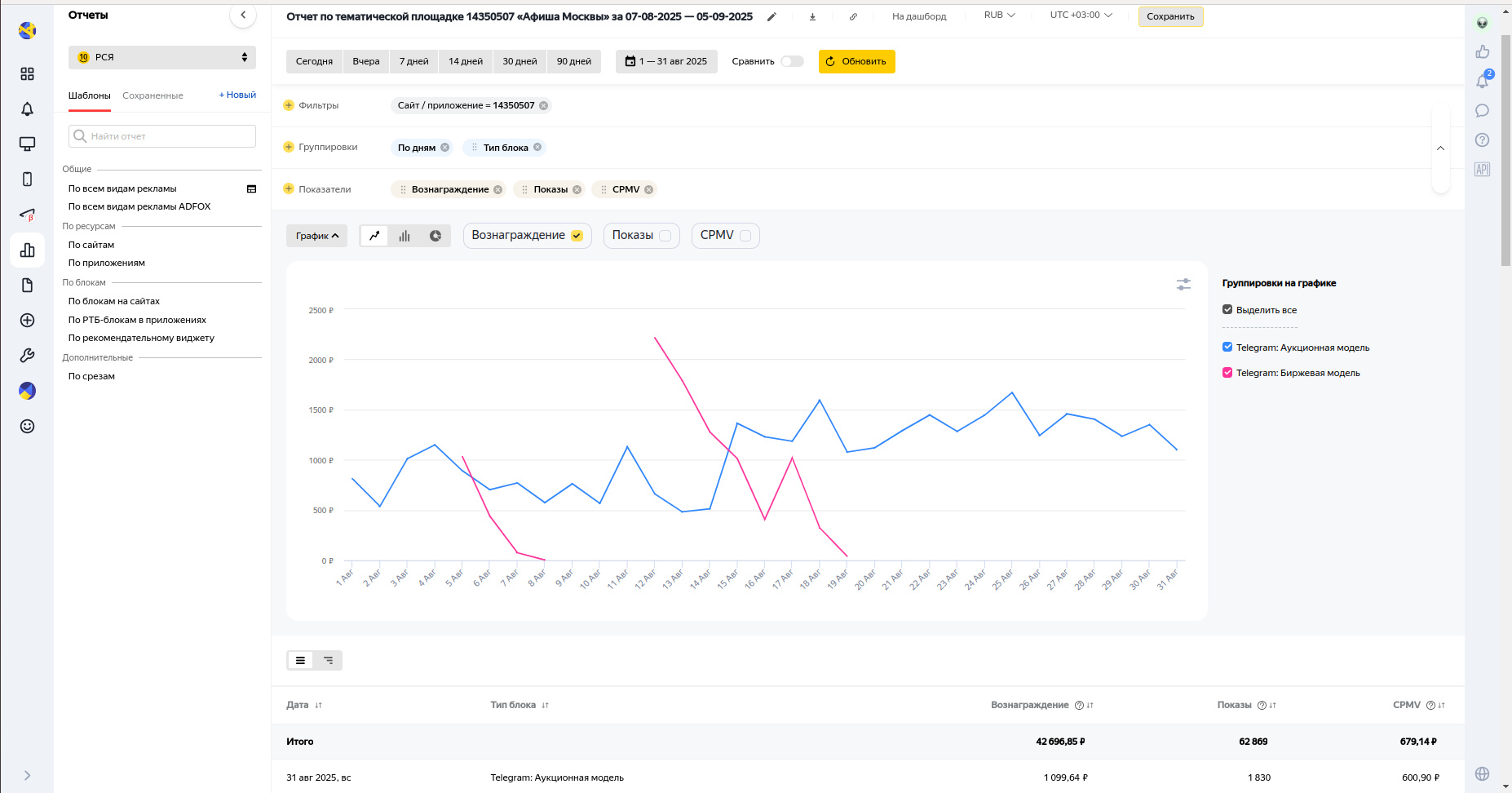Click the pencil edit icon next to report title

pos(771,16)
